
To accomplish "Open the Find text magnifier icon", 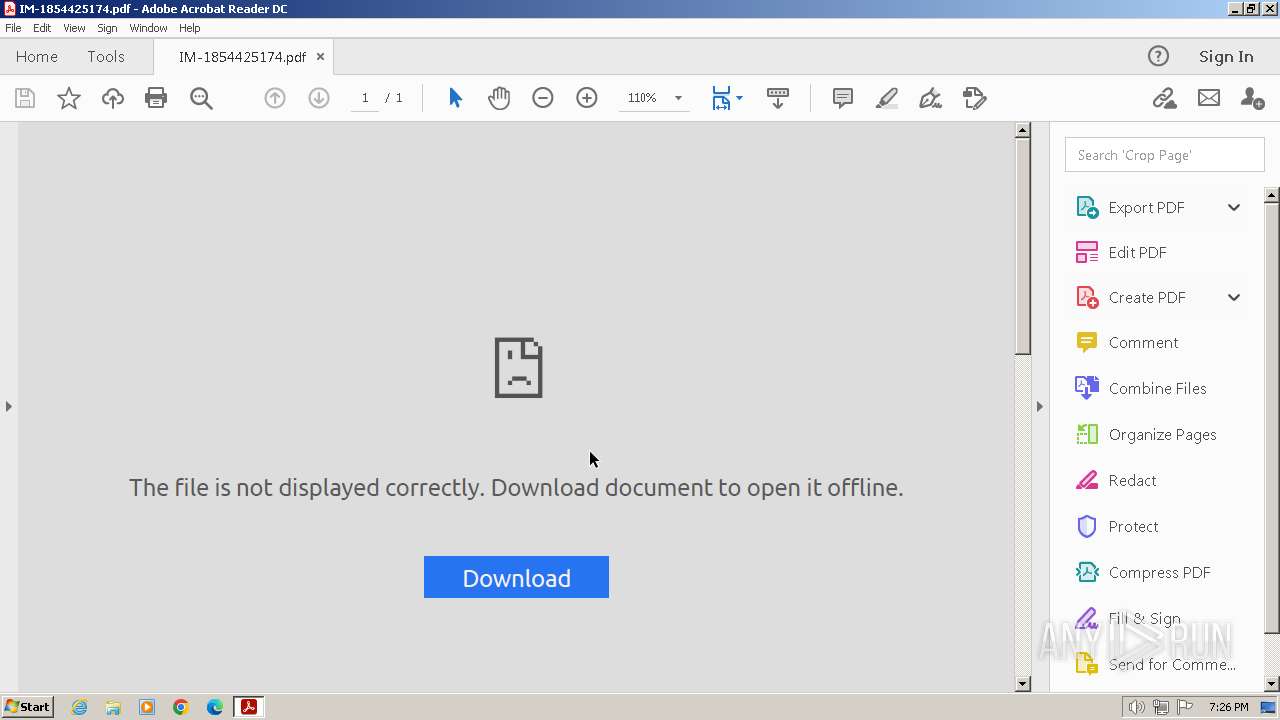I will point(201,98).
